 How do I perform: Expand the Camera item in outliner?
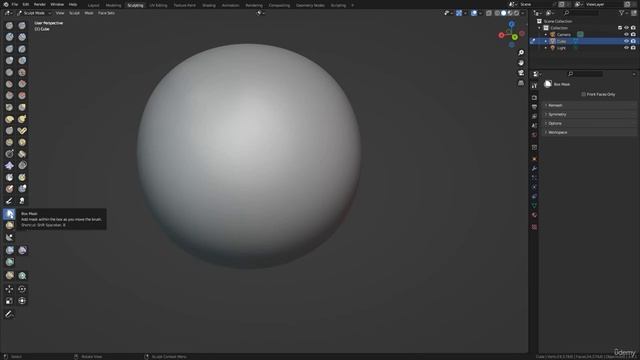pyautogui.click(x=546, y=35)
